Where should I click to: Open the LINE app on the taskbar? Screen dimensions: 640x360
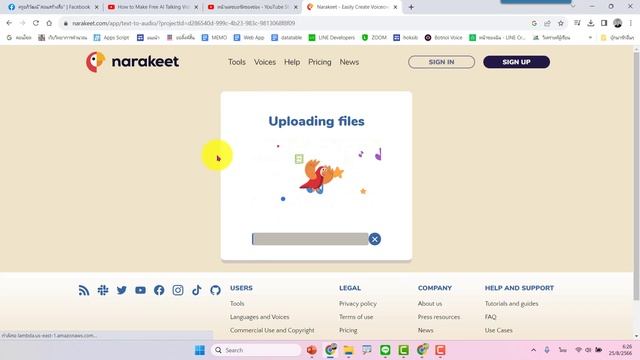click(x=385, y=350)
